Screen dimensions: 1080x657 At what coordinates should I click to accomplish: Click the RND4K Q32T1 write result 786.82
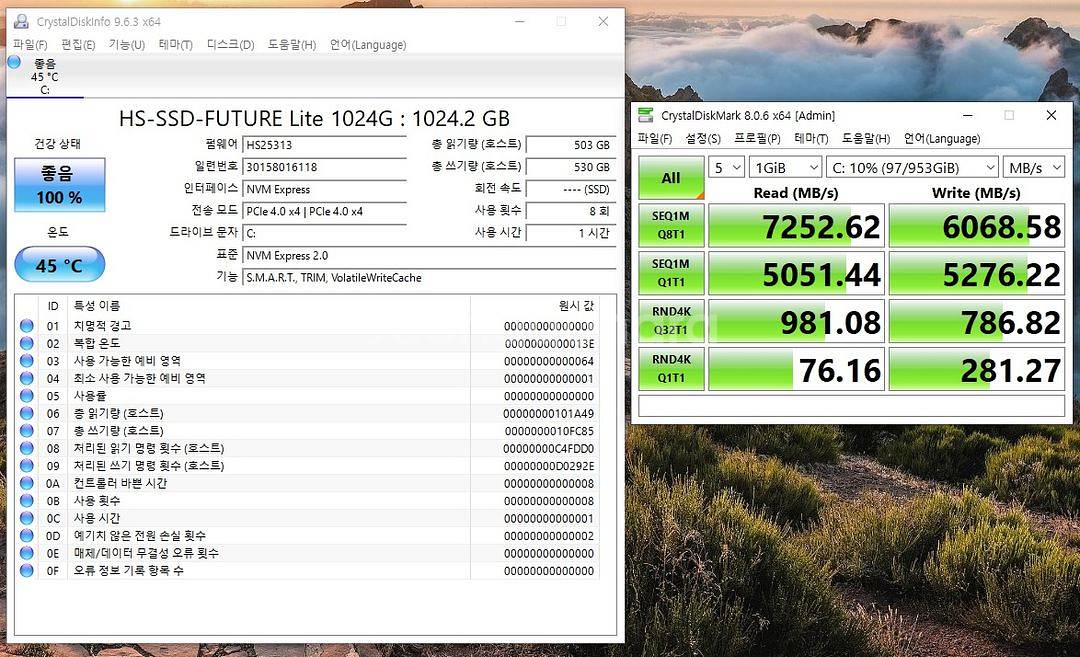click(977, 321)
